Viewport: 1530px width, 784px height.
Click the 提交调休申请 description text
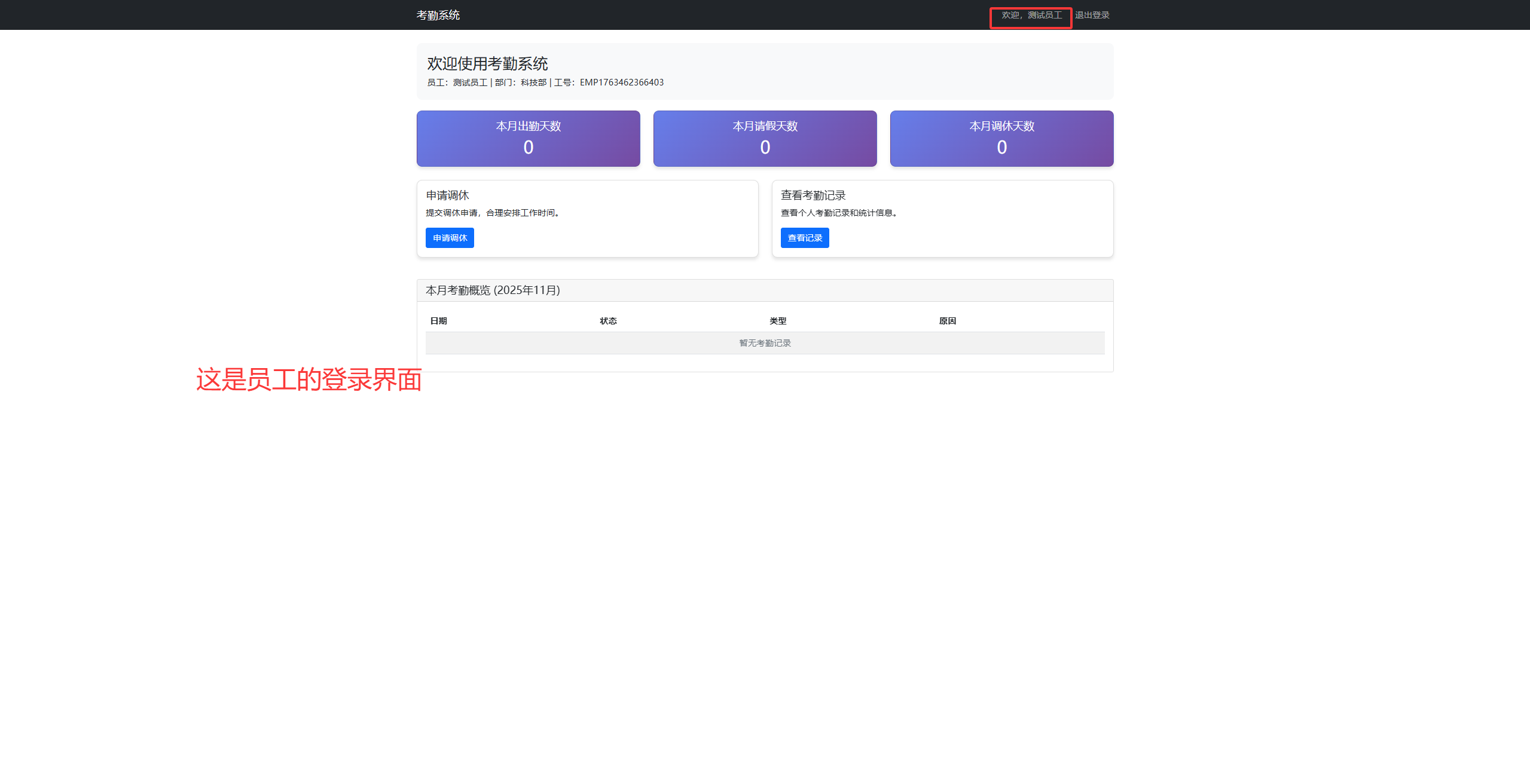tap(493, 213)
